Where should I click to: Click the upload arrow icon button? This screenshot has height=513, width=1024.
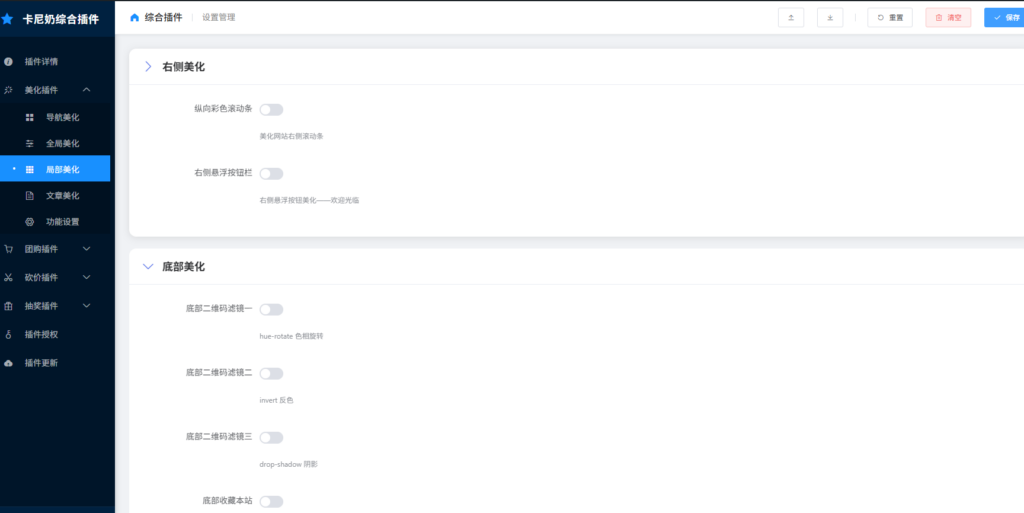pos(791,18)
